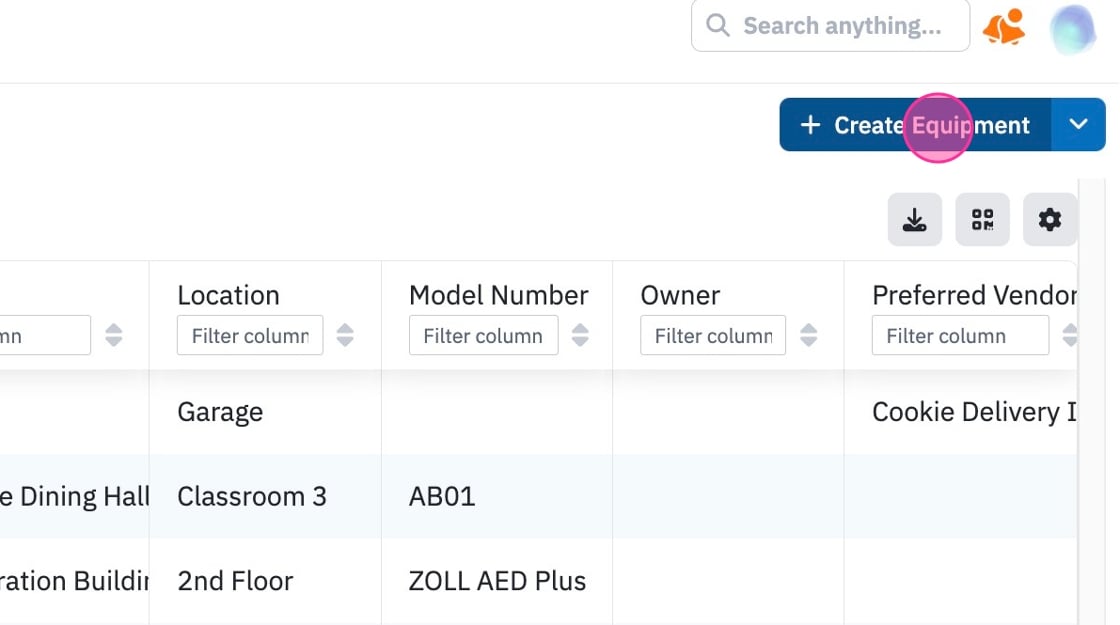Click the Owner filter column field
Viewport: 1120px width, 625px height.
(x=713, y=335)
